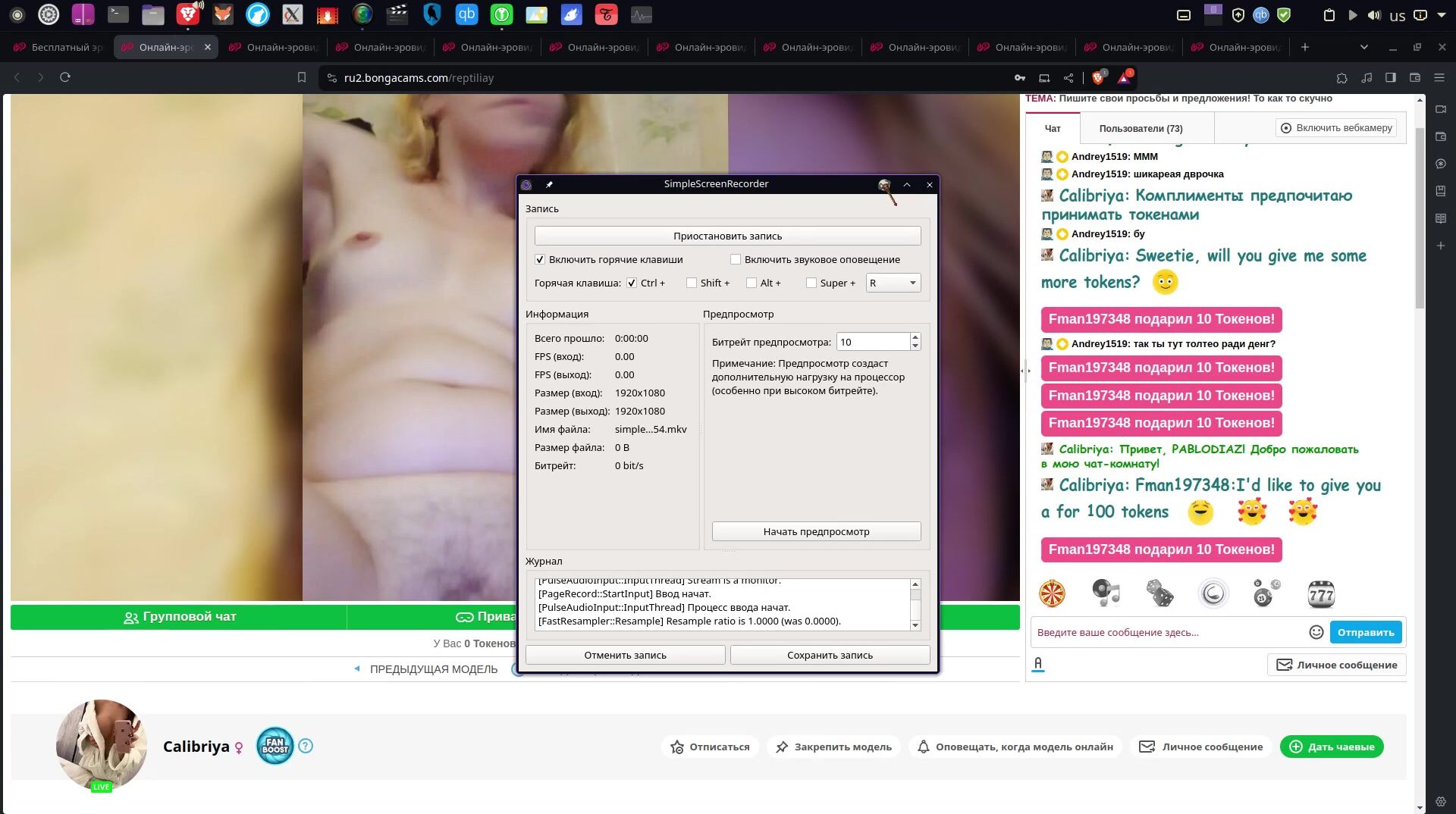Open the hotkey letter dropdown showing R
Viewport: 1456px width, 814px height.
(893, 283)
